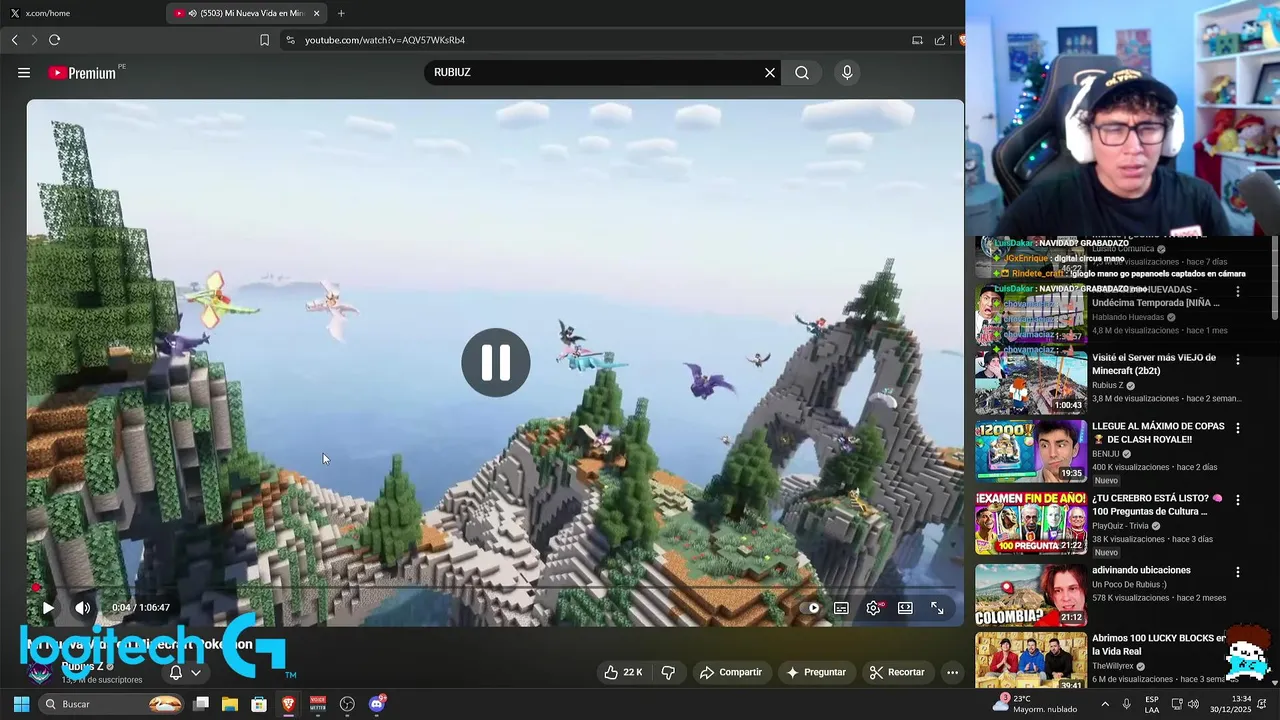
Task: Click the taskbar Buscar search box
Action: (x=113, y=704)
